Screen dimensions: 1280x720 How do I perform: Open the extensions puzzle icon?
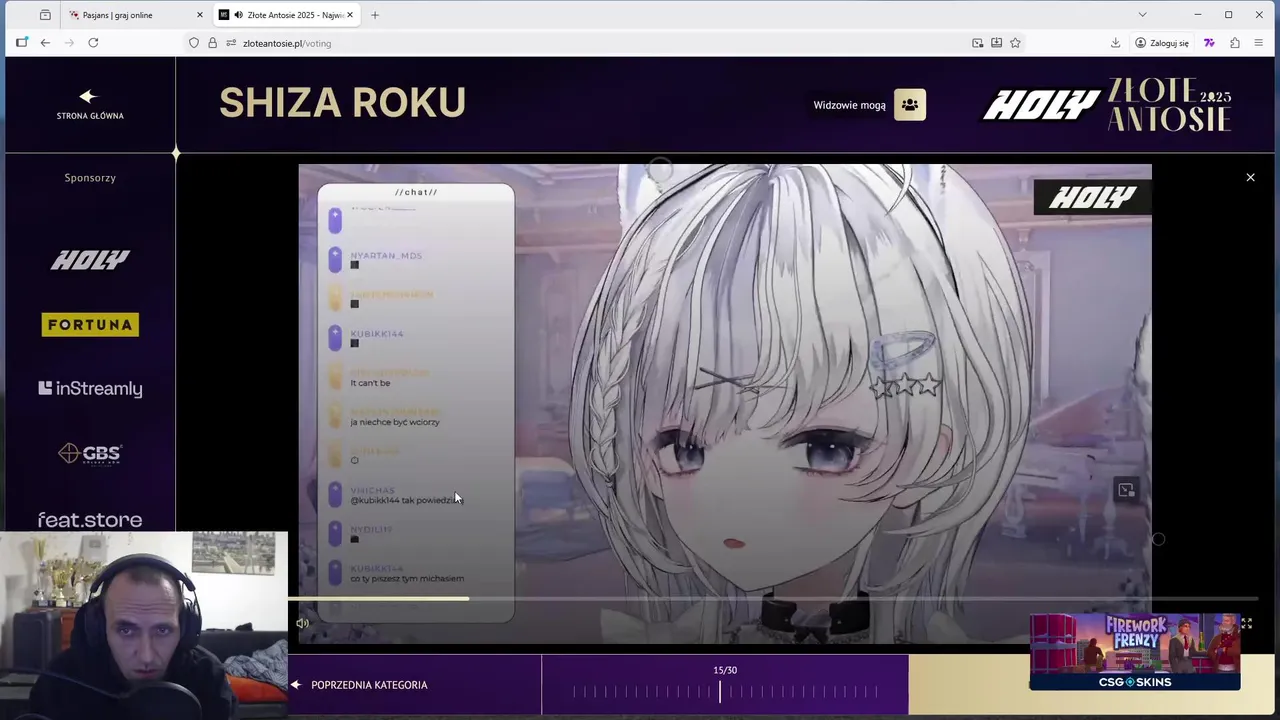pyautogui.click(x=1235, y=43)
